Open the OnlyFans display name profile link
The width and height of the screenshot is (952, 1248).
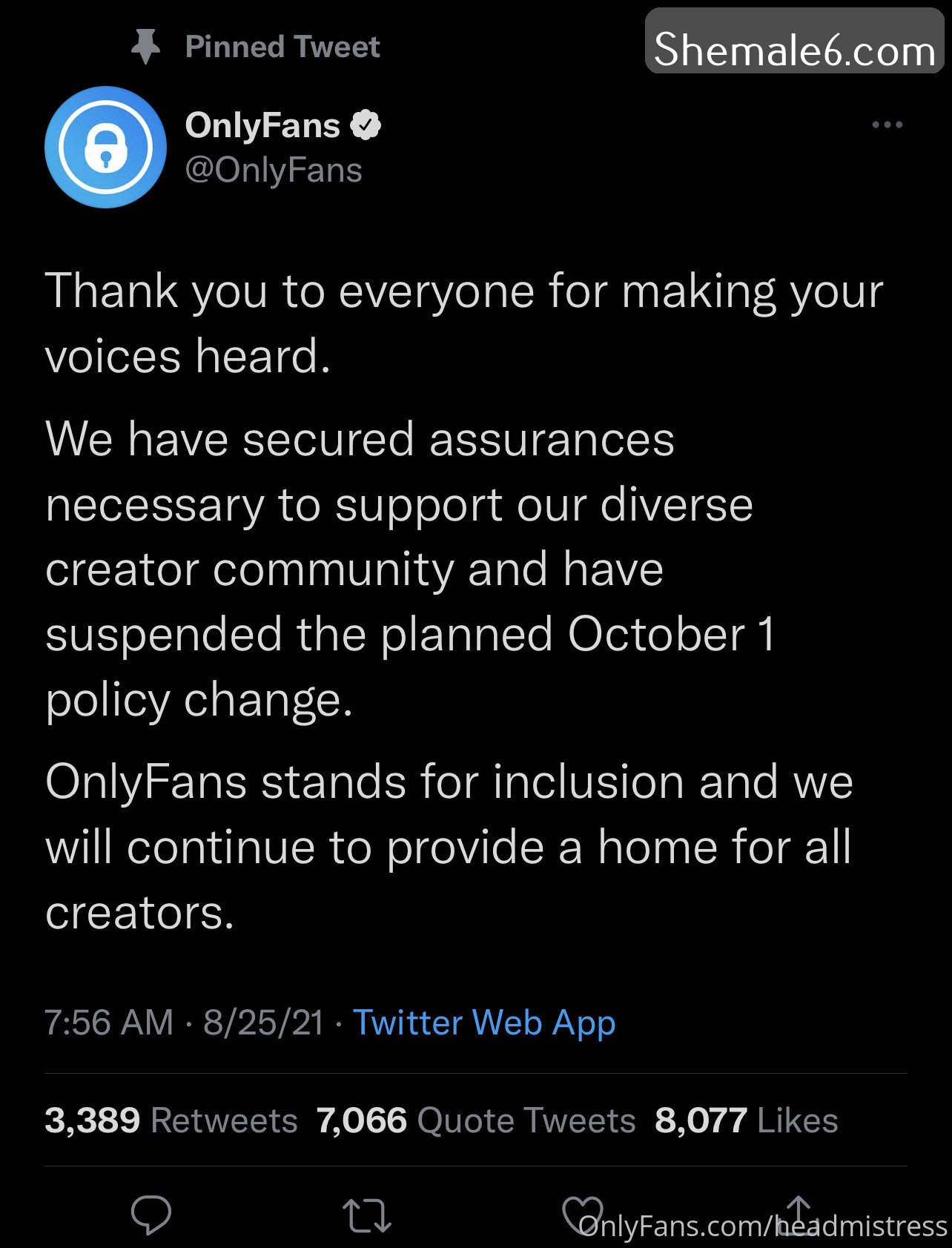(262, 125)
